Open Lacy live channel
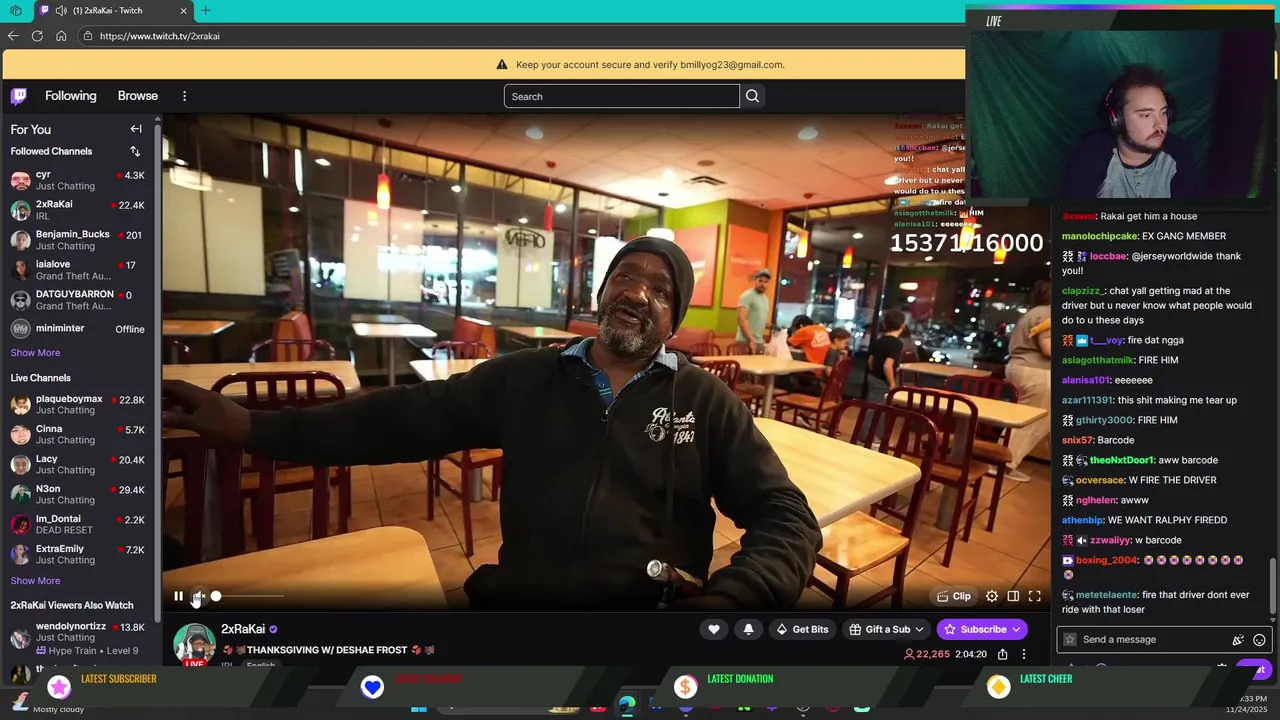 (x=78, y=465)
